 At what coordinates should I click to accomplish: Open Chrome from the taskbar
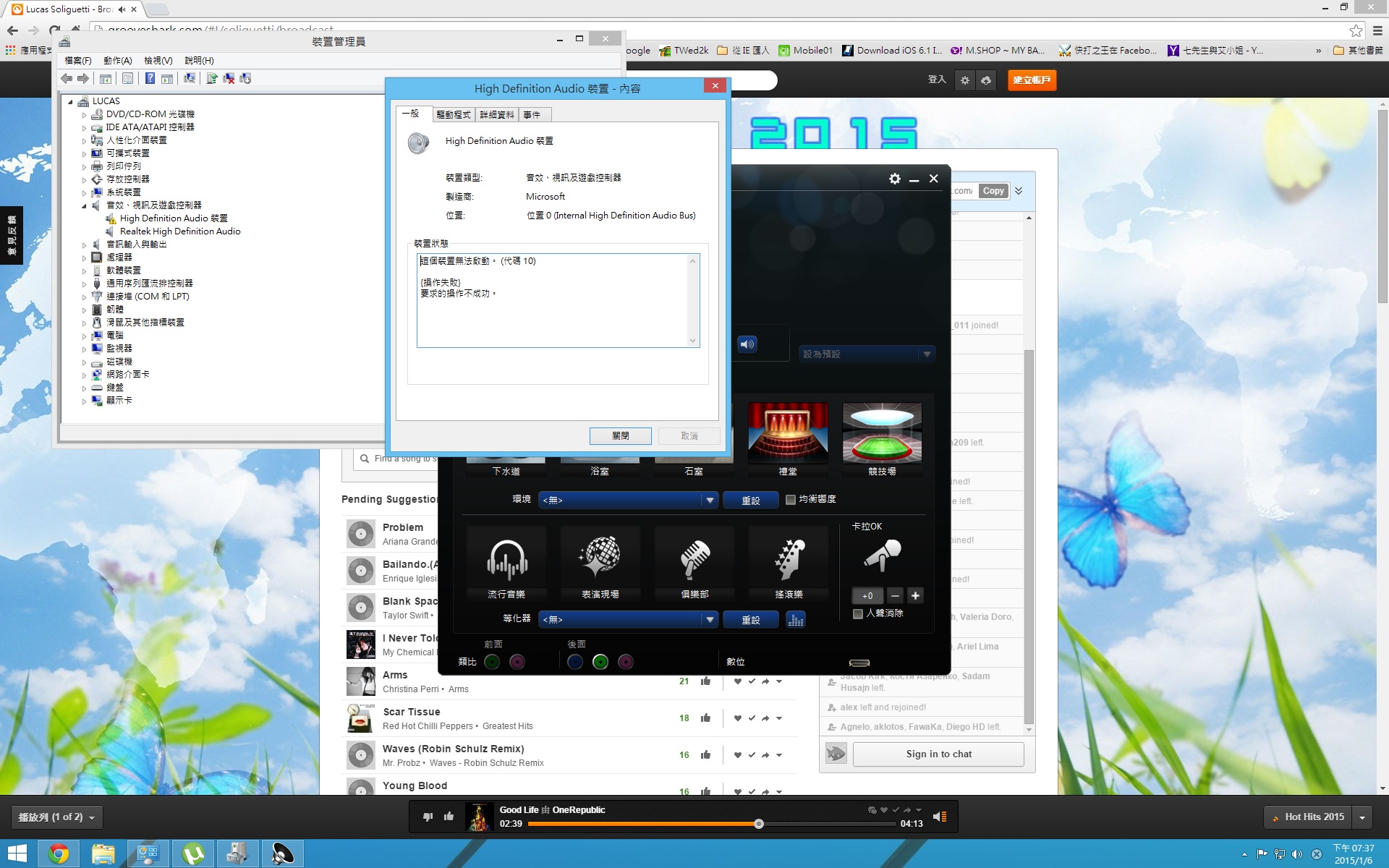click(59, 854)
